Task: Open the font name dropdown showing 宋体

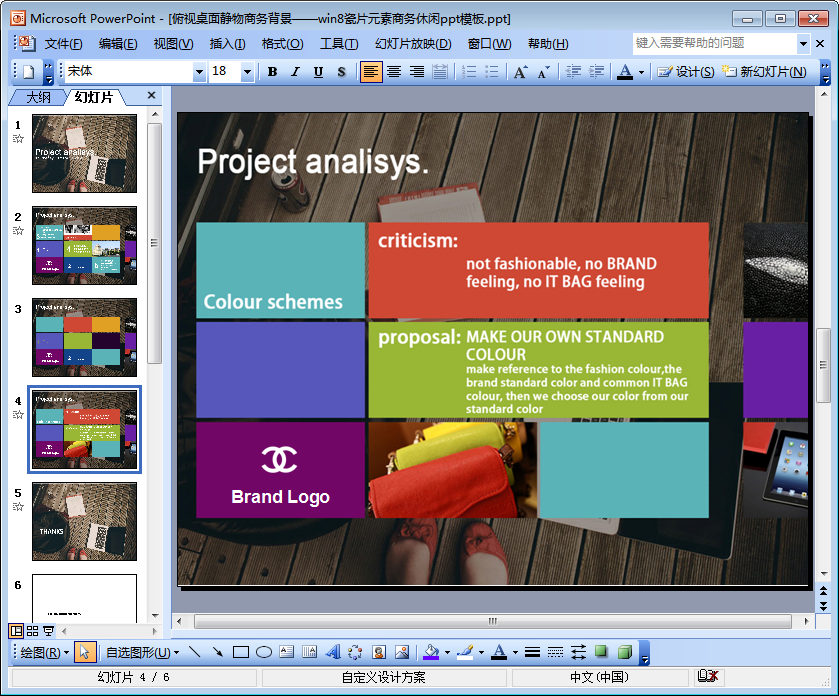Action: pos(199,72)
